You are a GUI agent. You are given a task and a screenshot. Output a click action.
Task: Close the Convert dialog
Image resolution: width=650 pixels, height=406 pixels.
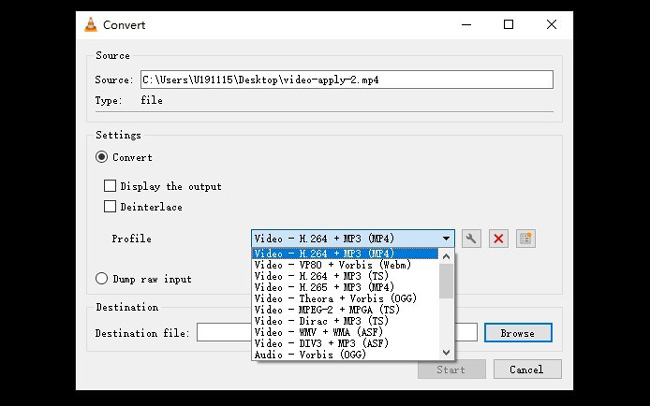click(x=551, y=24)
